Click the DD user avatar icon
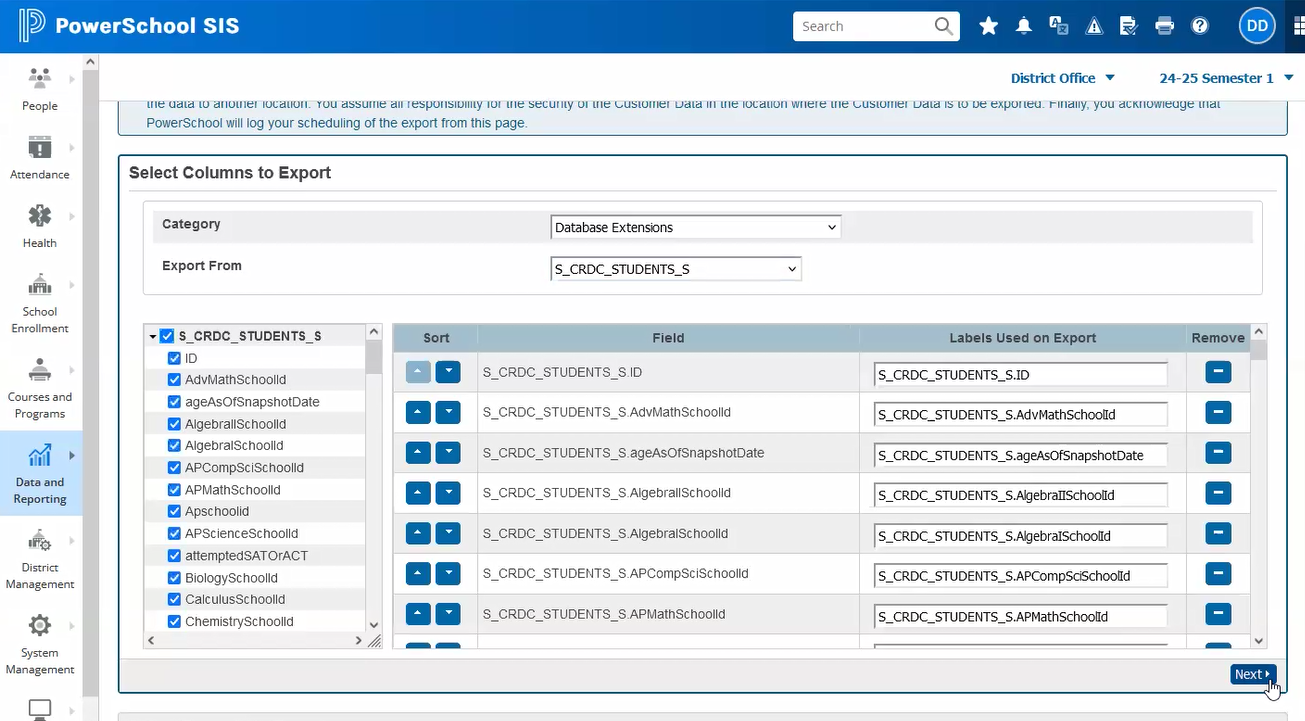 click(x=1257, y=27)
